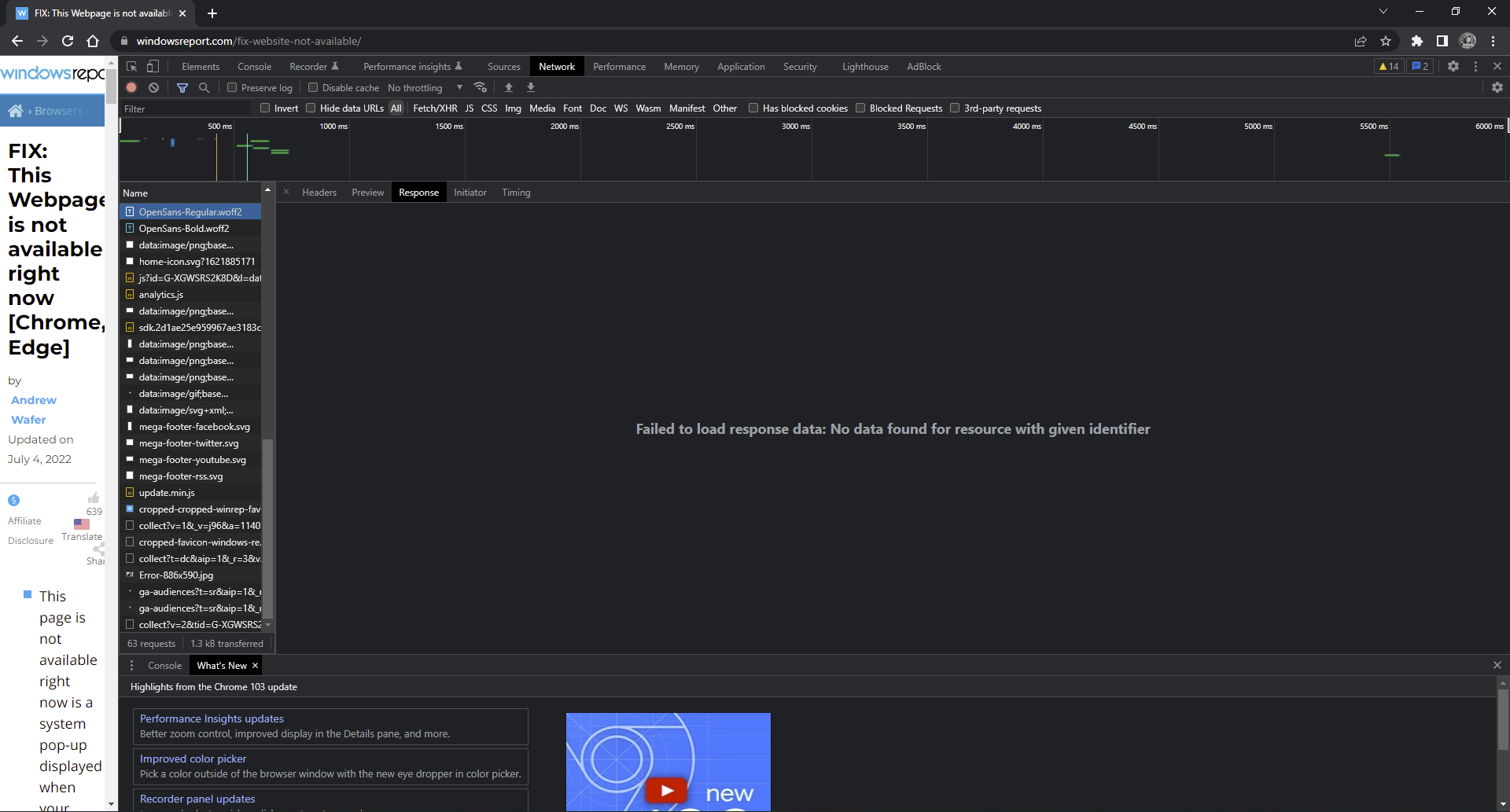Close the request details pane
This screenshot has height=812, width=1510.
286,192
